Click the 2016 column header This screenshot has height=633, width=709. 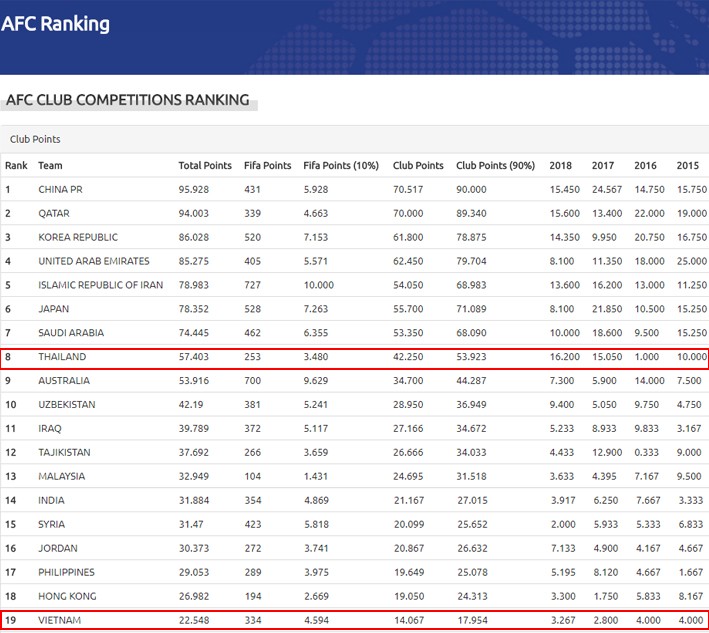[645, 165]
